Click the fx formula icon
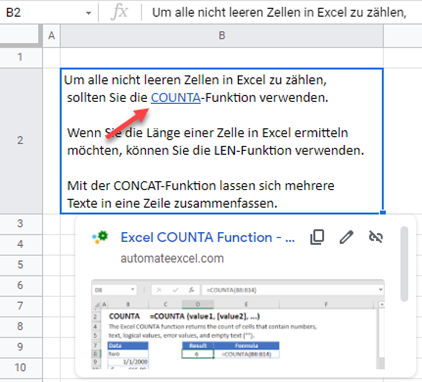This screenshot has width=422, height=382. pyautogui.click(x=119, y=12)
